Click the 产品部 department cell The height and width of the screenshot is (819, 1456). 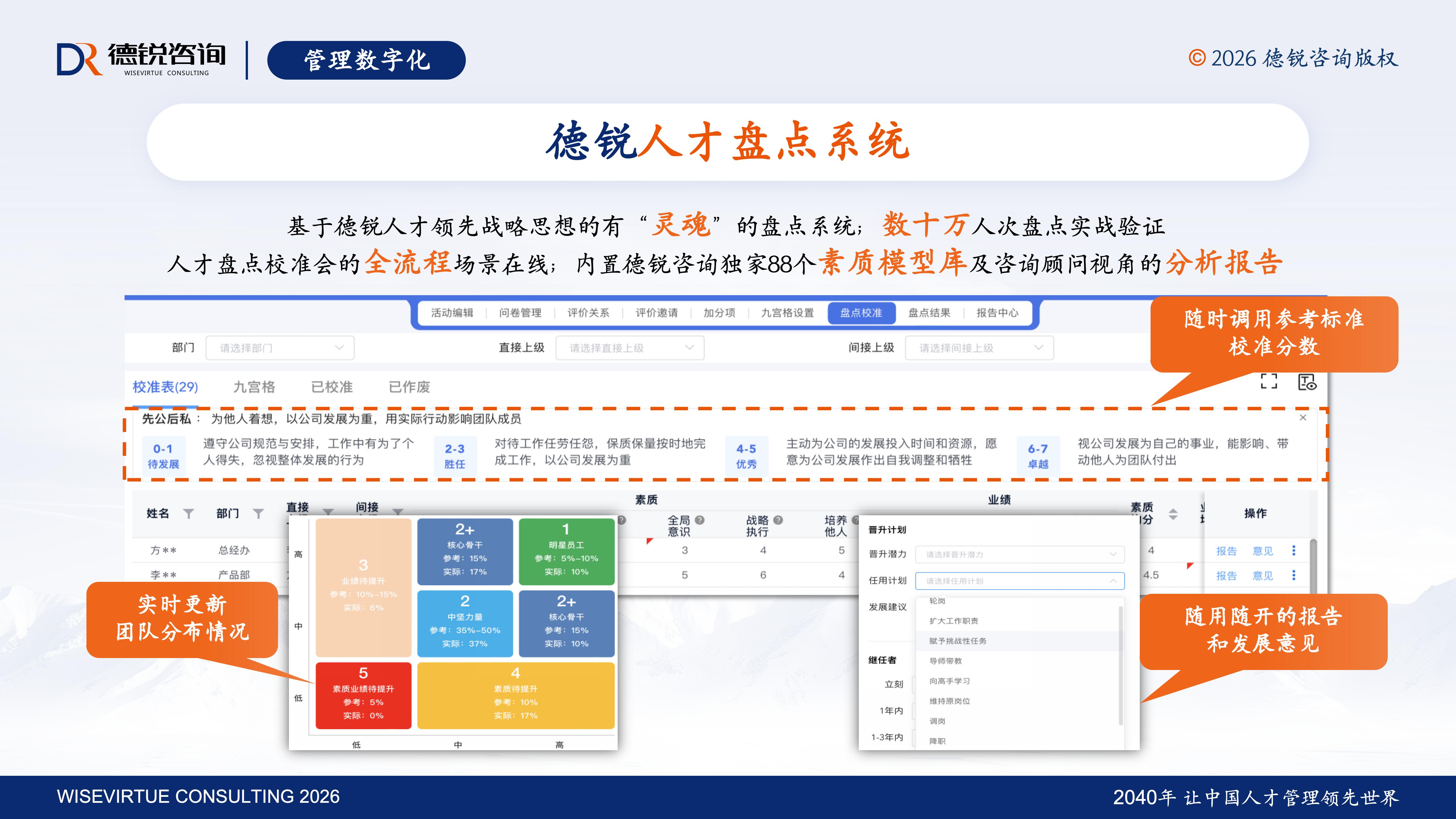[234, 575]
